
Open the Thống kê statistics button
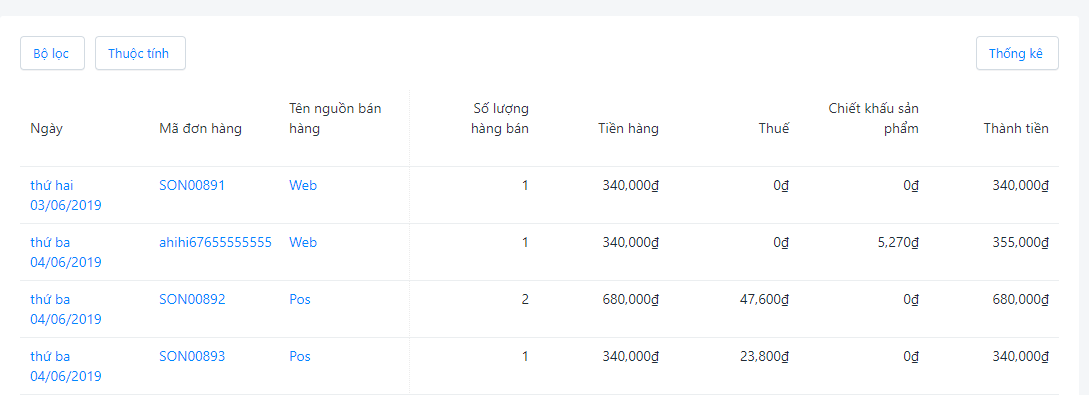[1017, 53]
